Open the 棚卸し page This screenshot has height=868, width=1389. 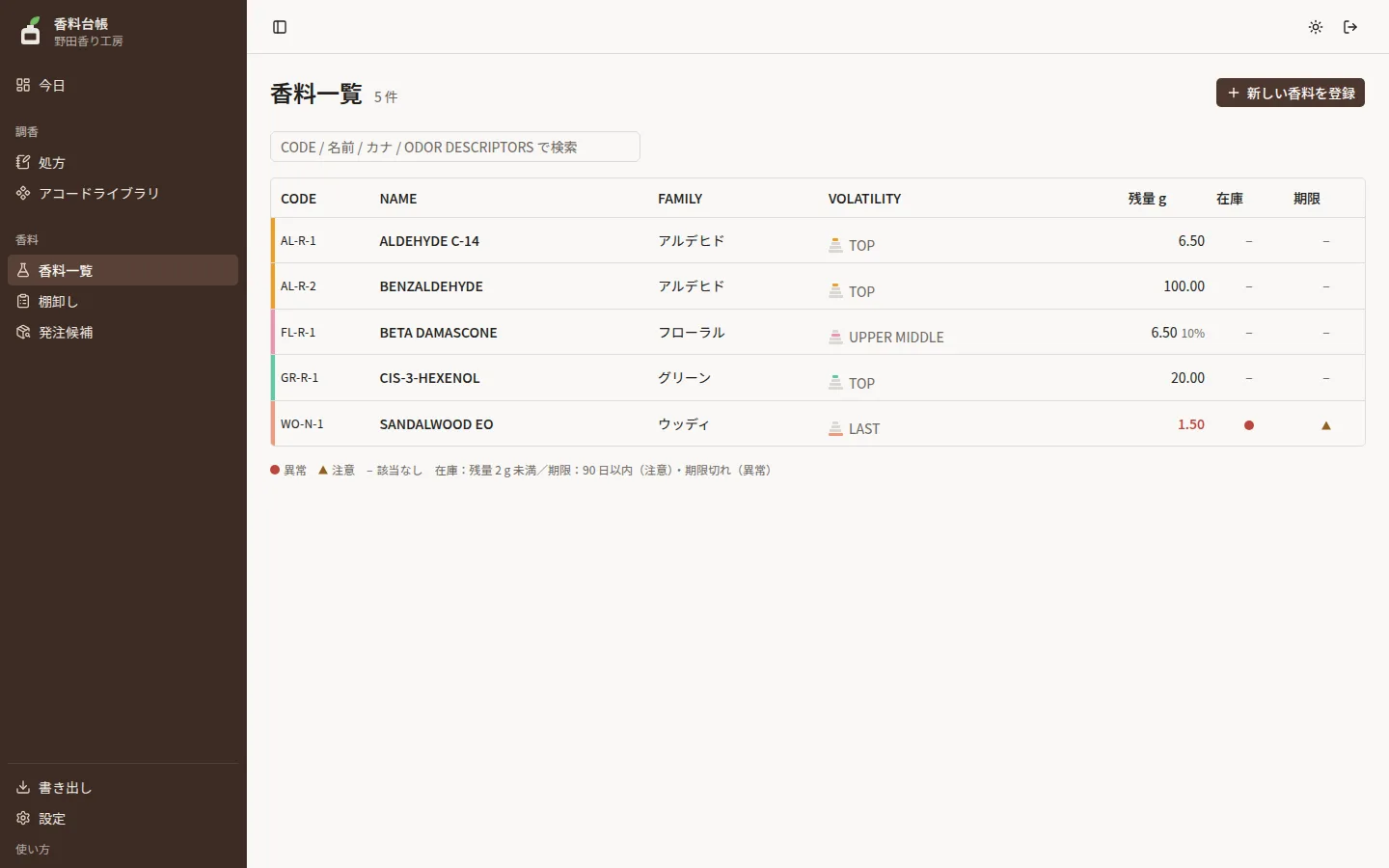(123, 301)
